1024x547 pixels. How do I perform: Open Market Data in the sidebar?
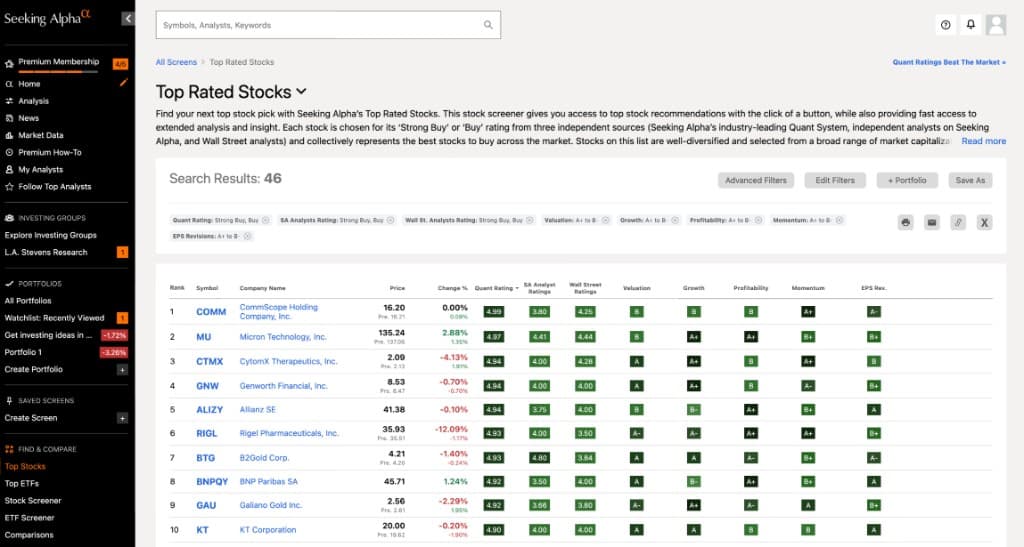[x=40, y=135]
